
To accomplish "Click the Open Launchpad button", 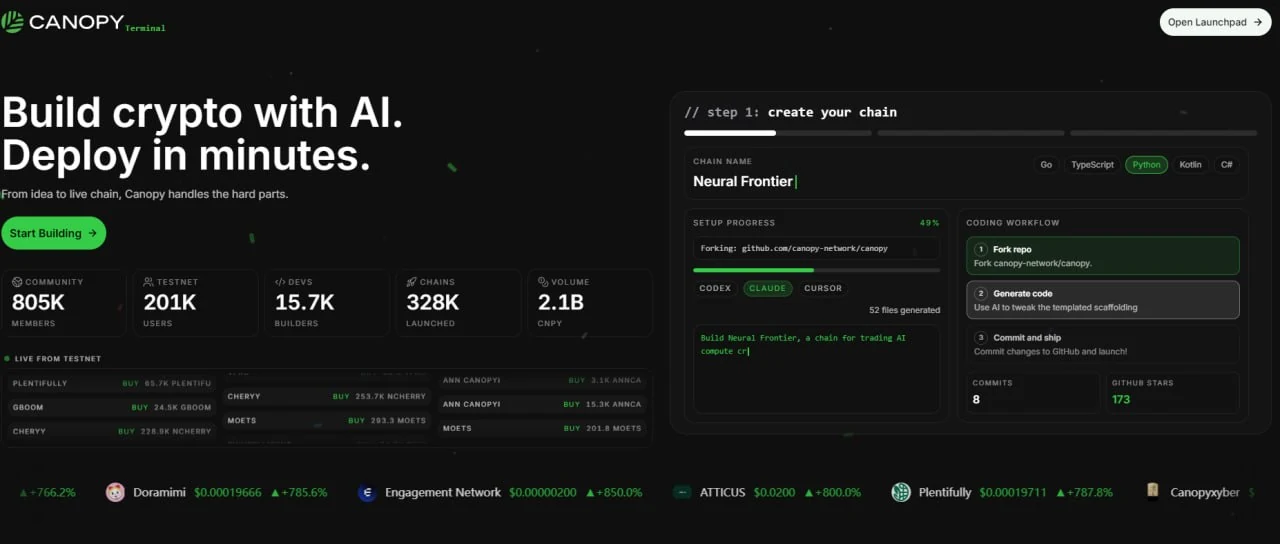I will pyautogui.click(x=1215, y=22).
